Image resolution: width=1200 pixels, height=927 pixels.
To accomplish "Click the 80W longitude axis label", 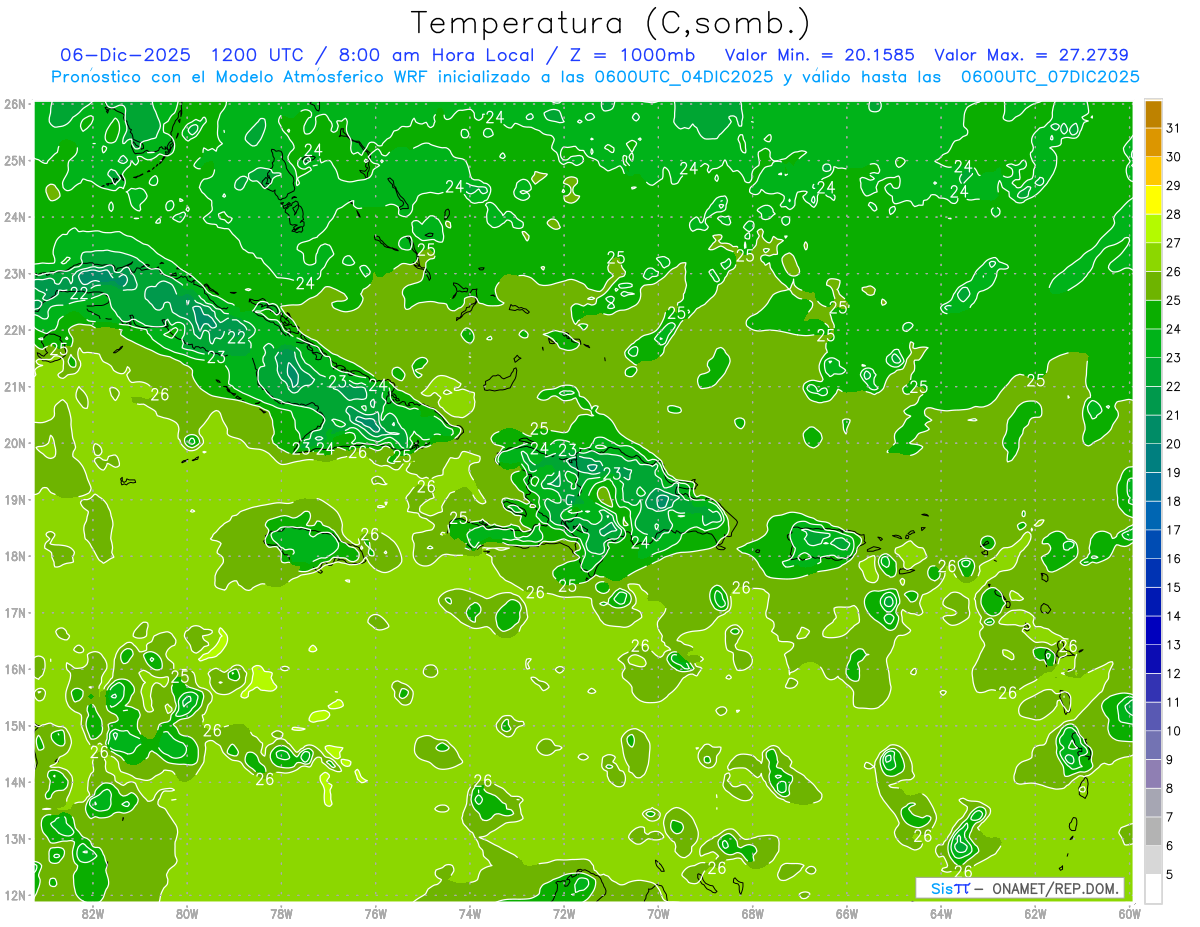I will point(186,913).
